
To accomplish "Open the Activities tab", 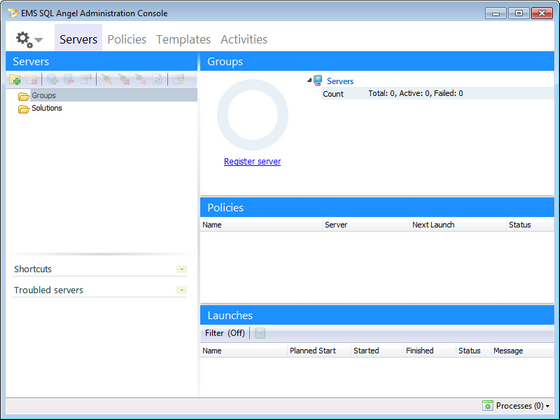I will (x=244, y=39).
